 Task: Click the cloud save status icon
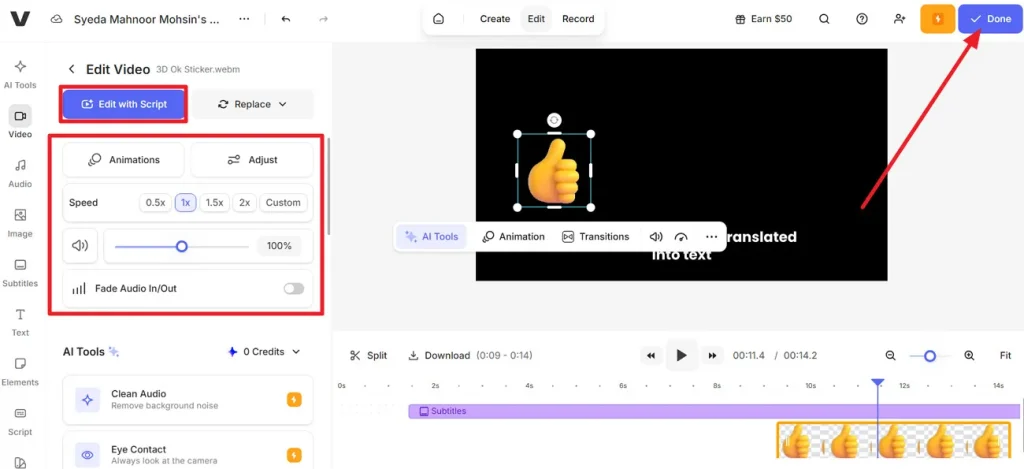(57, 19)
